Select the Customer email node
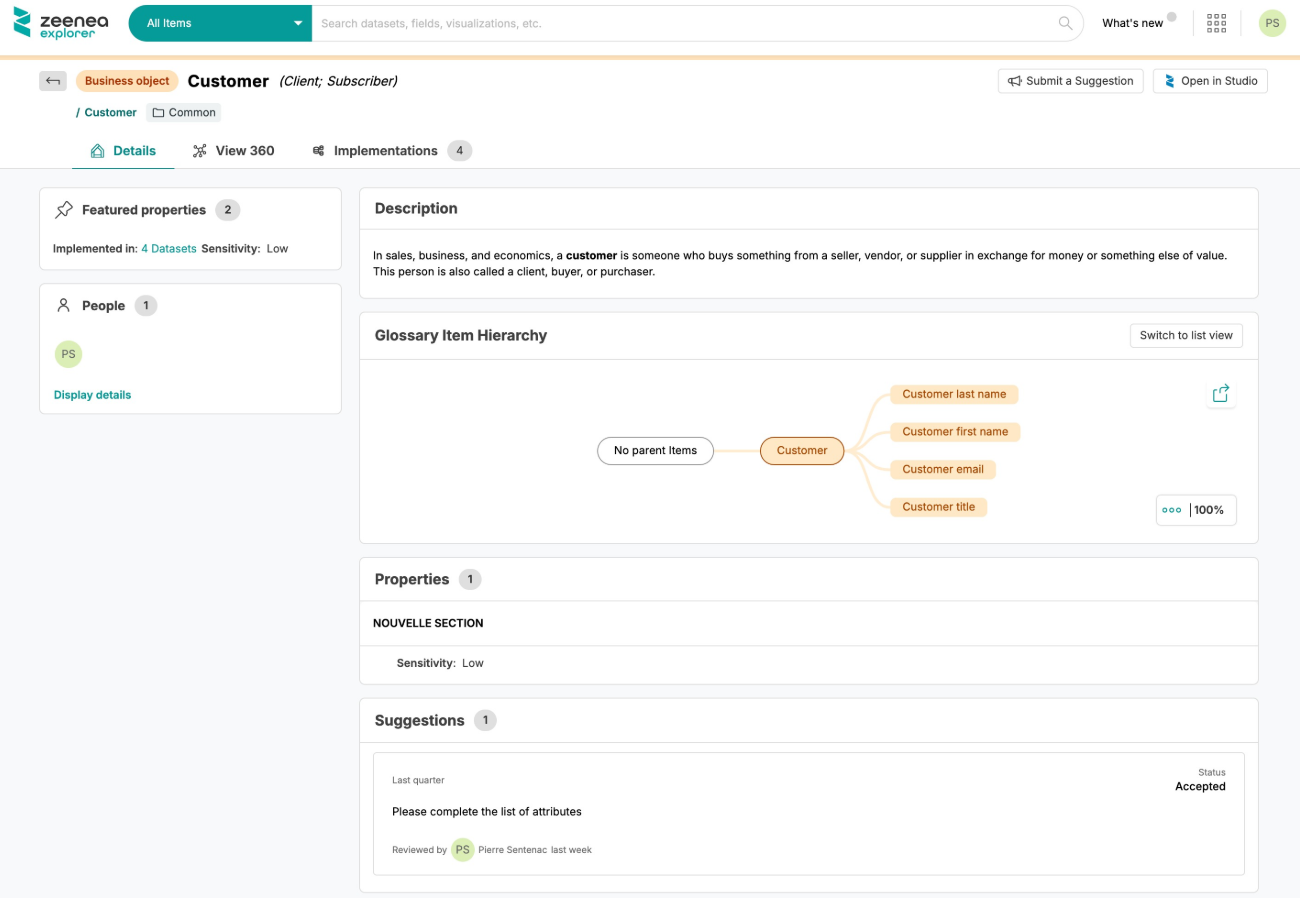This screenshot has width=1300, height=898. point(942,469)
